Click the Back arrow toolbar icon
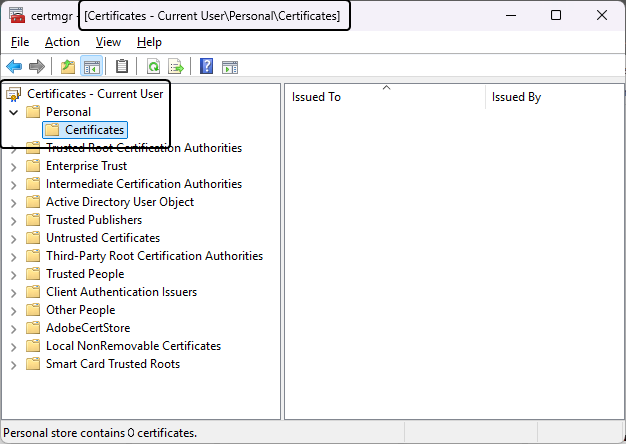Viewport: 626px width, 444px height. 14,67
